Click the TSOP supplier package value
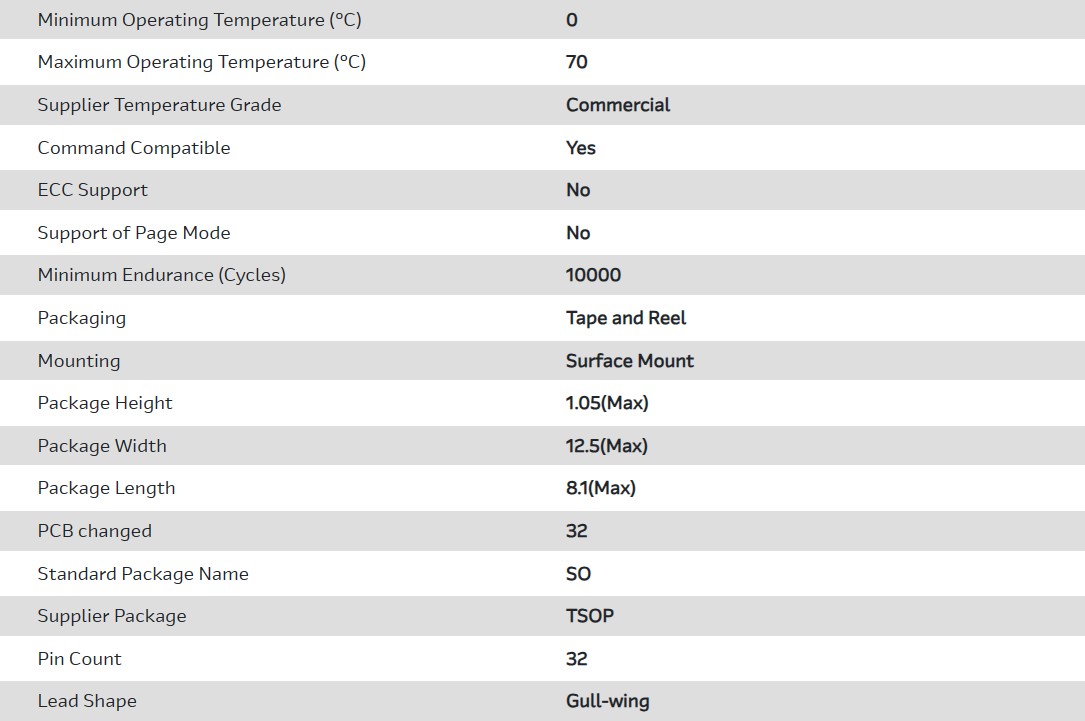The image size is (1085, 721). [x=590, y=616]
